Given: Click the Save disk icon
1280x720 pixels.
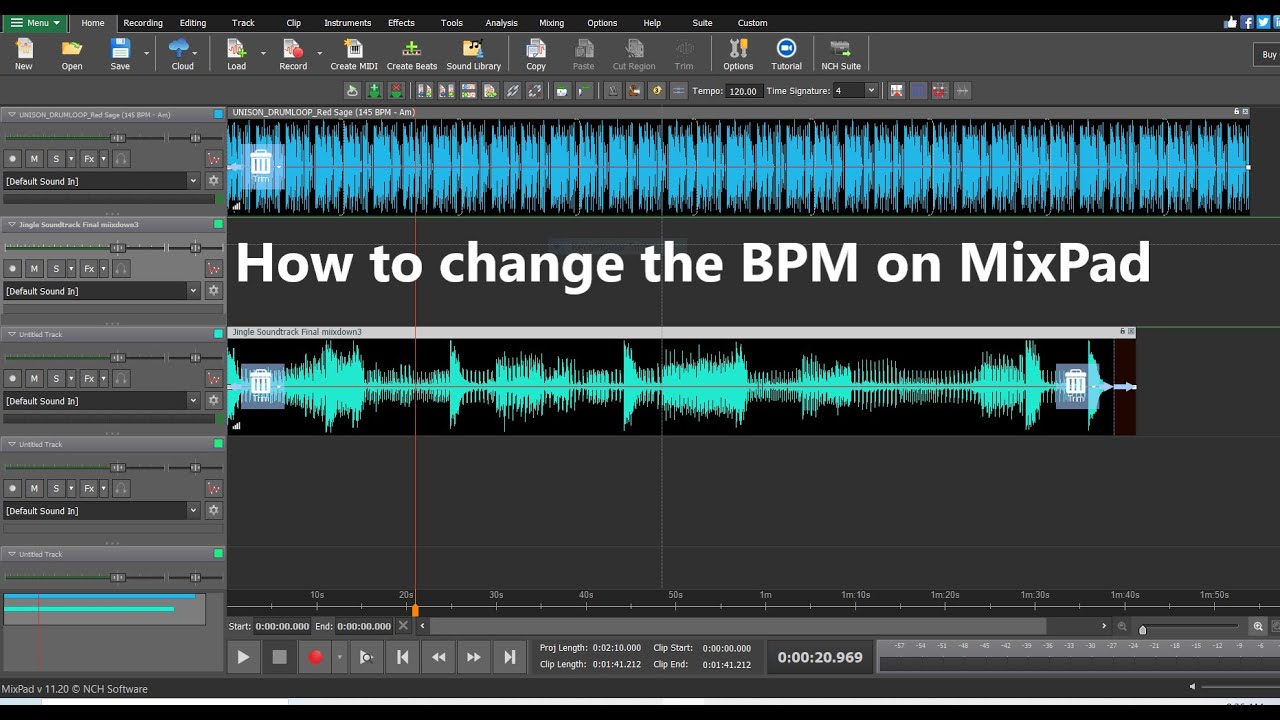Looking at the screenshot, I should 120,54.
